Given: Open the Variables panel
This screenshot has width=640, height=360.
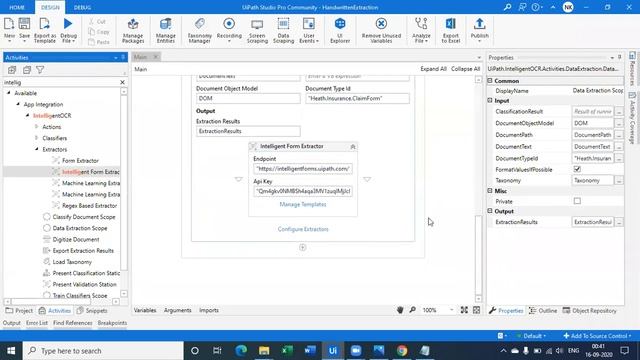Looking at the screenshot, I should pos(145,310).
